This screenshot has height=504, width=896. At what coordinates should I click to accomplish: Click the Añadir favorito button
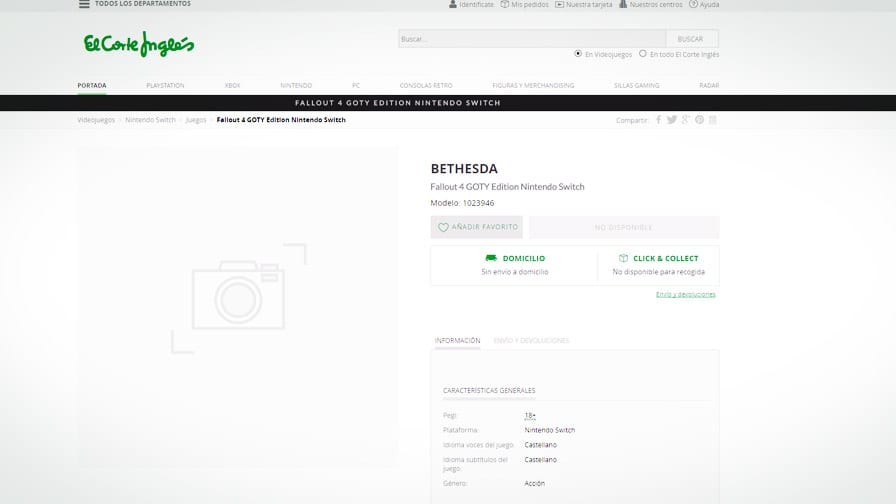tap(477, 227)
